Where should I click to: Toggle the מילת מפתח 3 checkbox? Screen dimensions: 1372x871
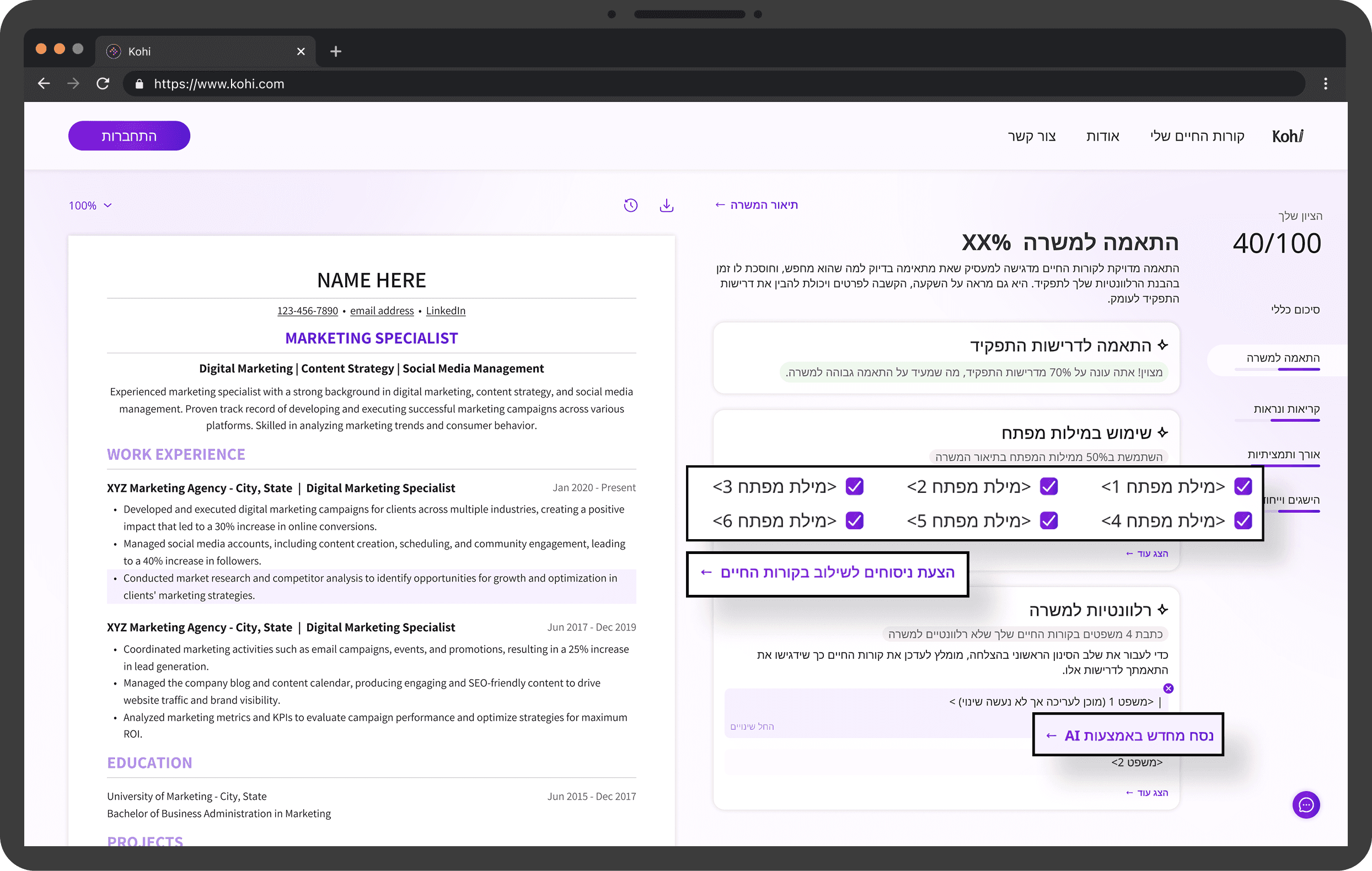854,486
